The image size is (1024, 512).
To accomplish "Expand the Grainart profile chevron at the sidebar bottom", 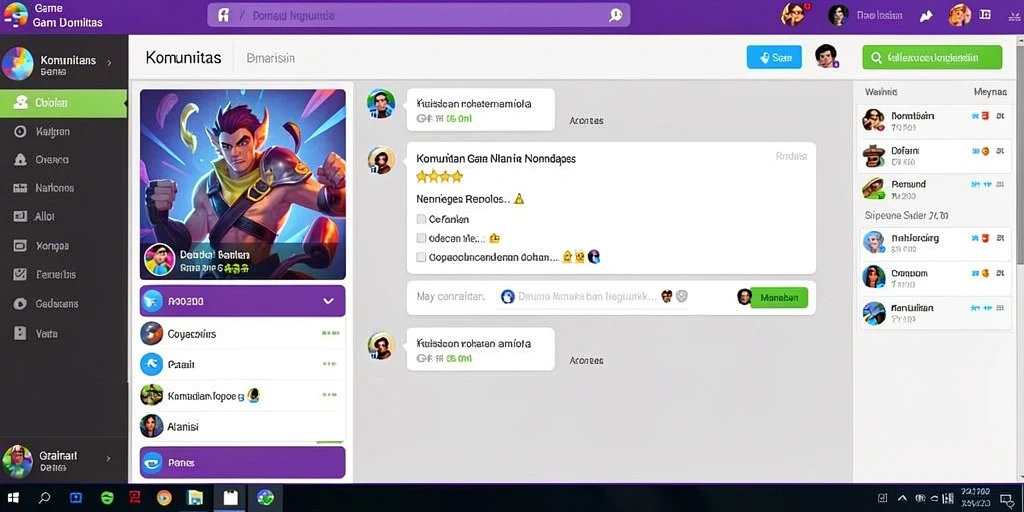I will pyautogui.click(x=108, y=459).
